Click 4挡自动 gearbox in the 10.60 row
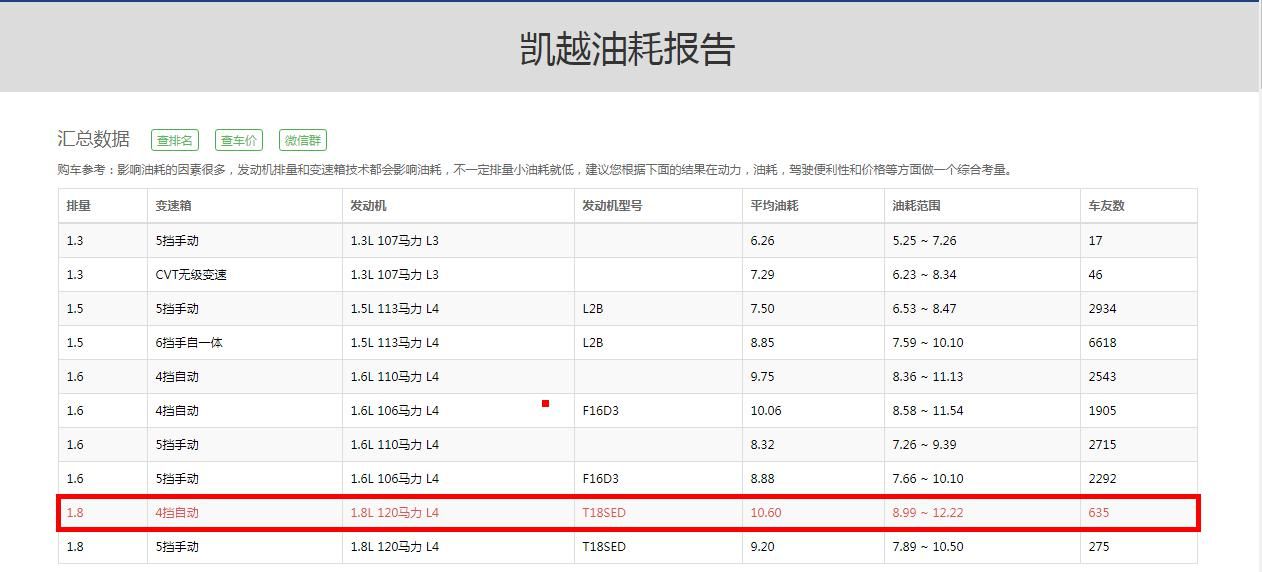 177,512
